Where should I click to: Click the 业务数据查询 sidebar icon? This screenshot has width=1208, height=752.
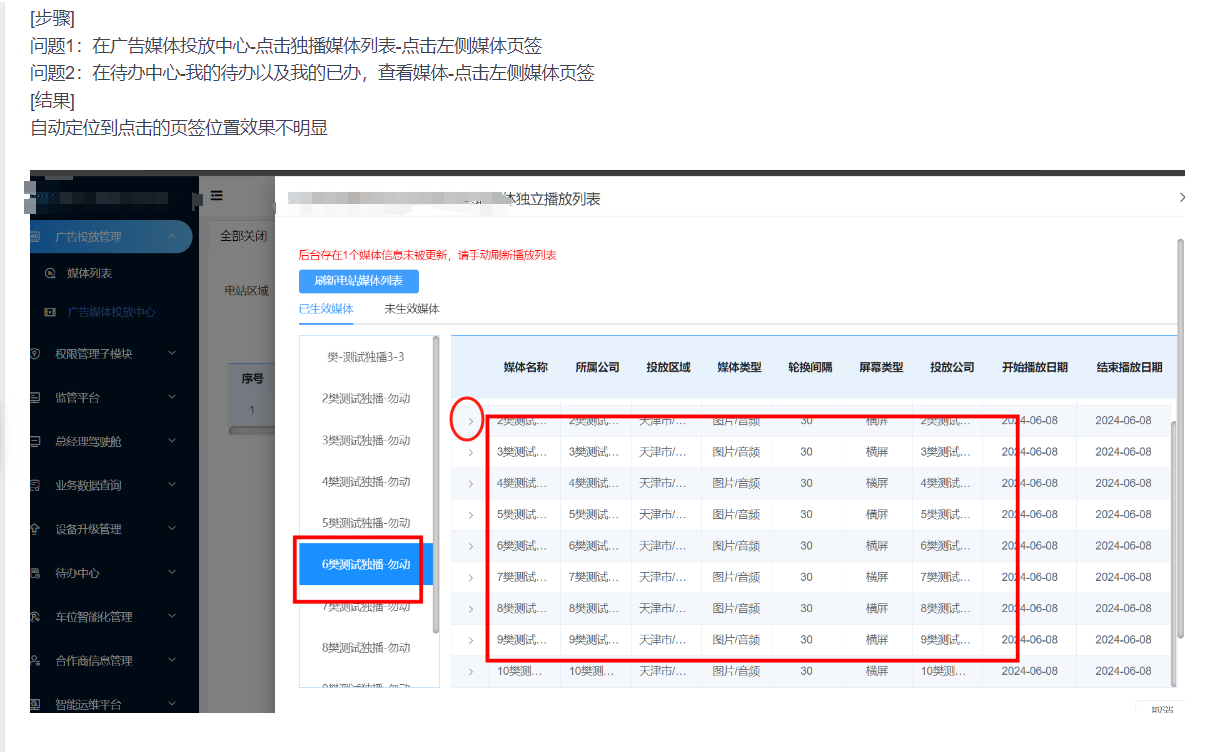pyautogui.click(x=35, y=485)
